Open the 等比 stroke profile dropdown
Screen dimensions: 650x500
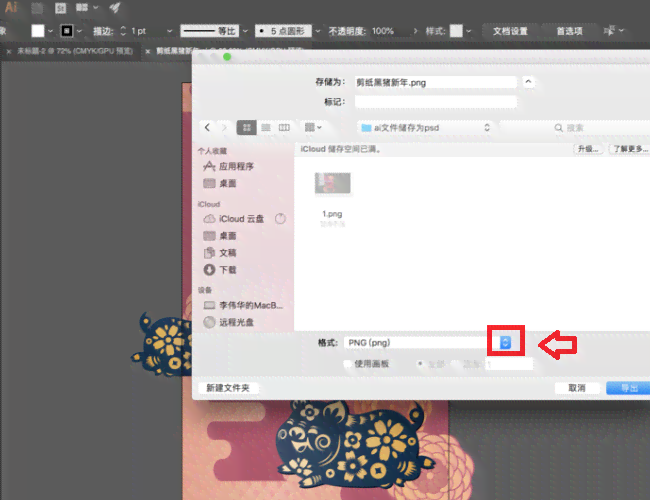click(245, 31)
